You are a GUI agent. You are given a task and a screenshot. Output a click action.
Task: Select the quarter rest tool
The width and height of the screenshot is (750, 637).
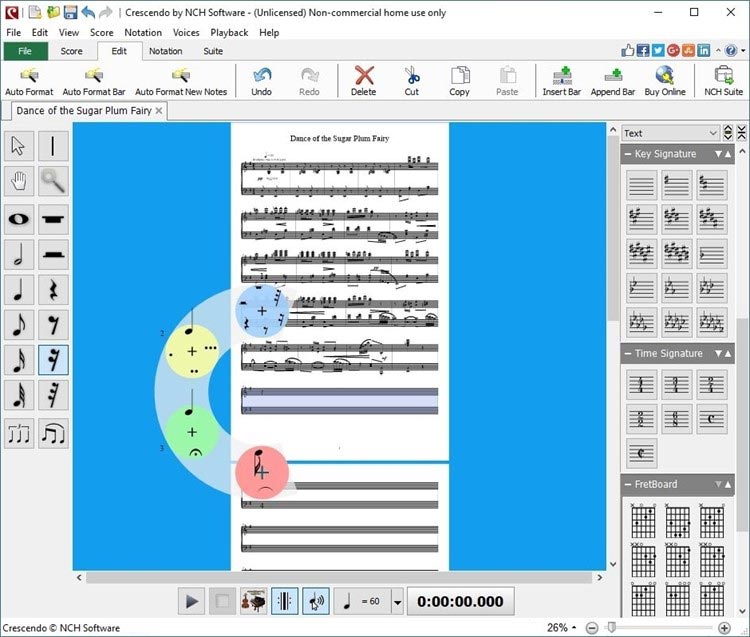coord(53,289)
